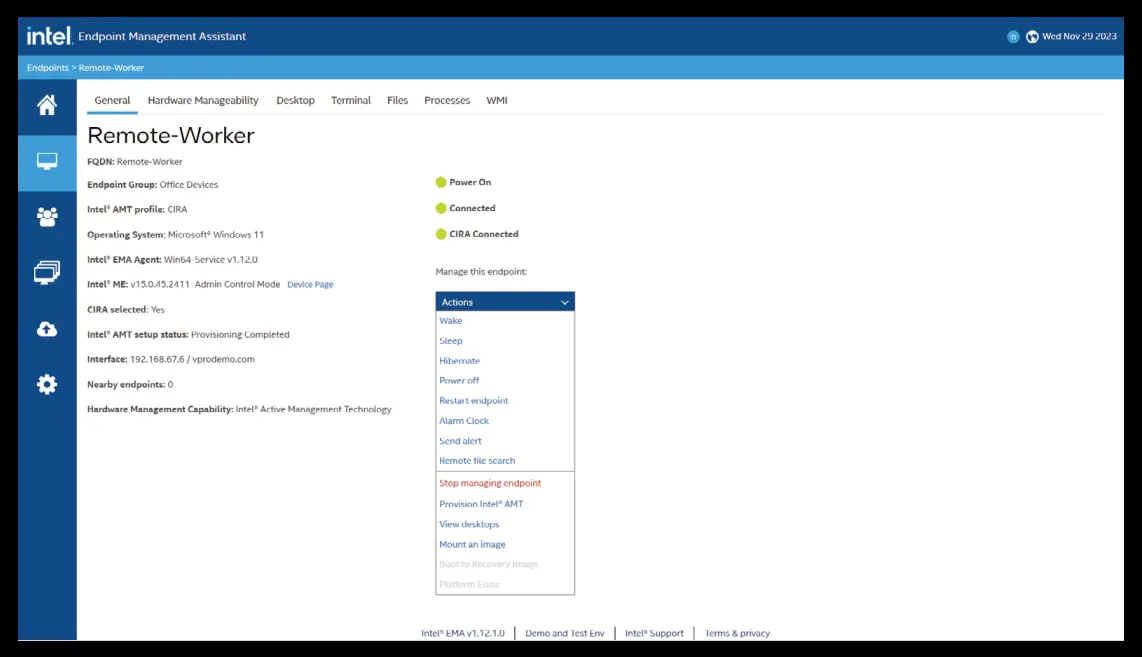The width and height of the screenshot is (1142, 657).
Task: Open the WMI tab
Action: [497, 101]
